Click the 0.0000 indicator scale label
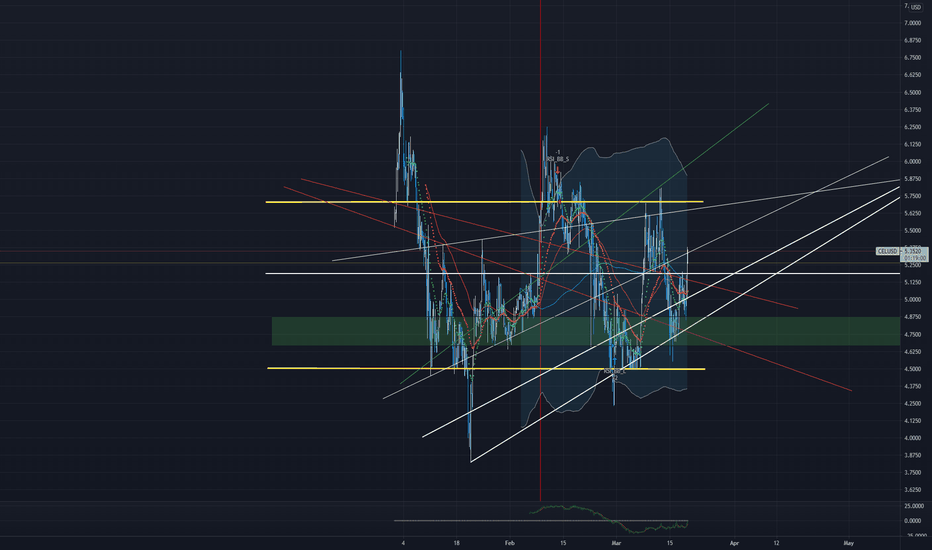 [x=912, y=521]
